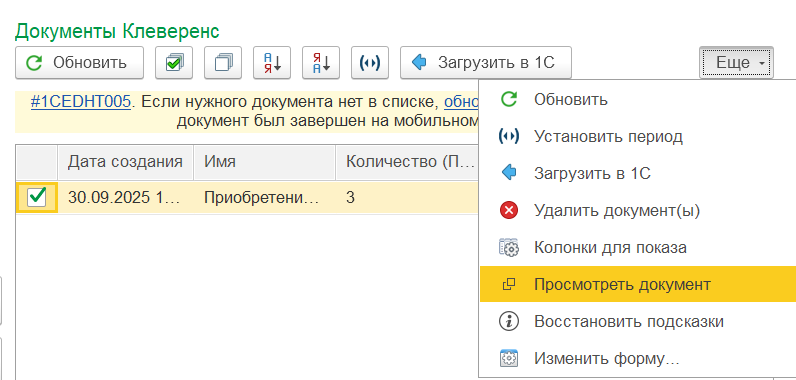Uncheck all documents using the empty-boxes icon
Image resolution: width=796 pixels, height=380 pixels.
tap(223, 63)
